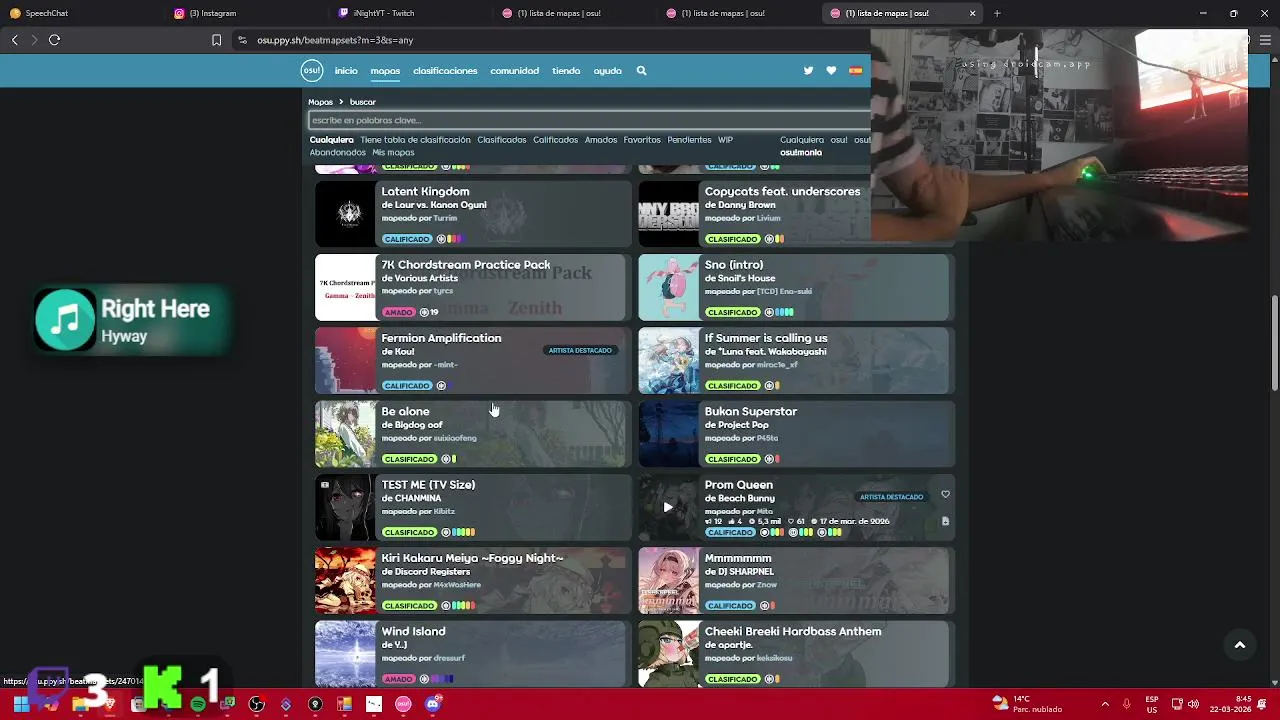Open Spotify from the taskbar
The height and width of the screenshot is (720, 1280).
click(198, 704)
